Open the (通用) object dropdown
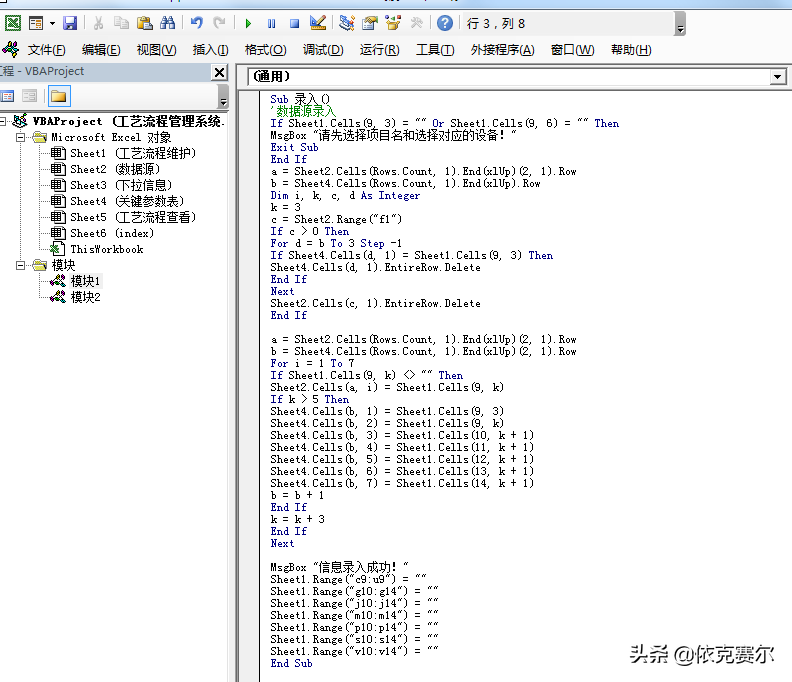 pos(777,77)
